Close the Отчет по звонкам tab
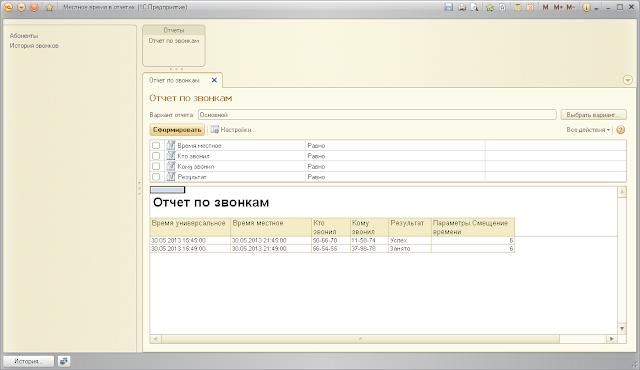The width and height of the screenshot is (640, 370). tap(214, 80)
